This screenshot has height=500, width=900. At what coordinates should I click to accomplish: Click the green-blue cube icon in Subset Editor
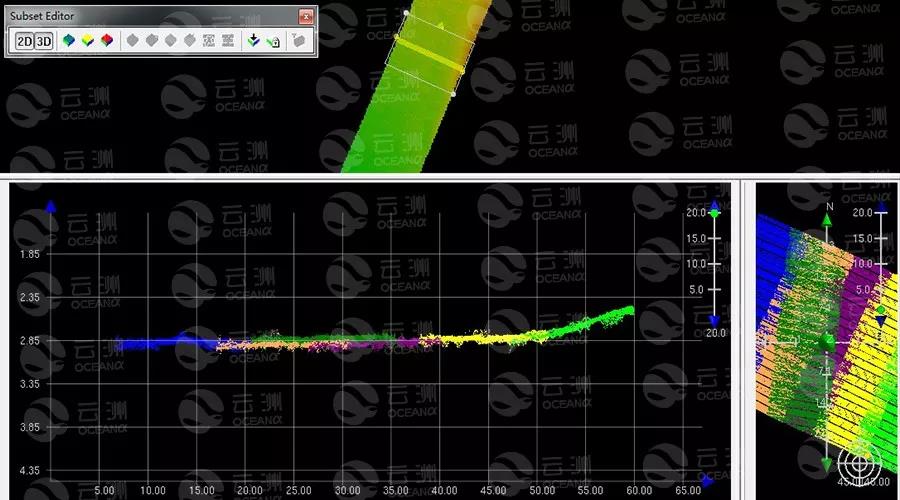(68, 40)
